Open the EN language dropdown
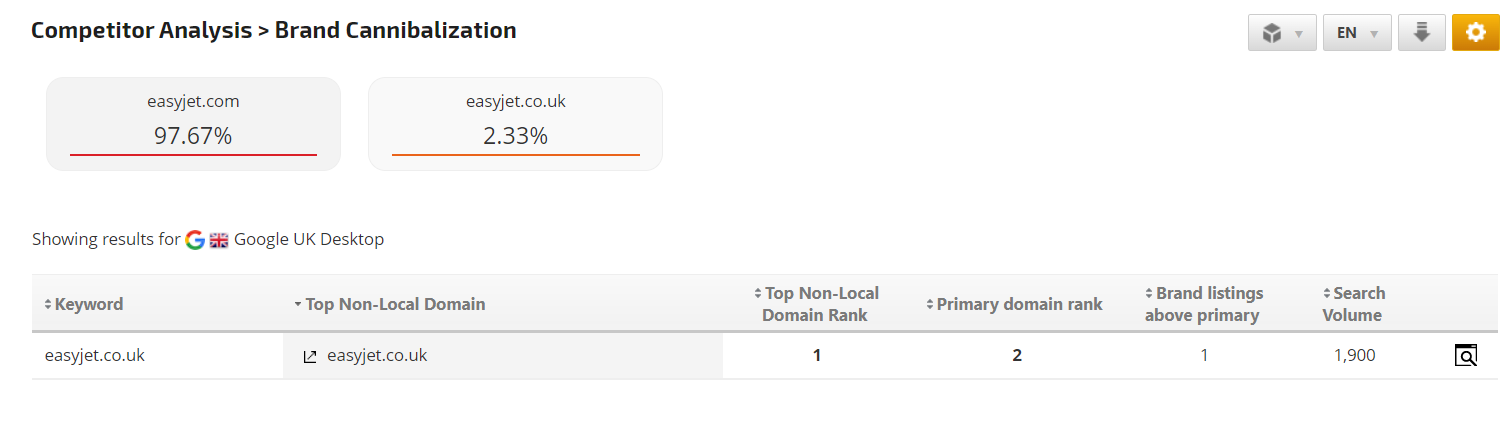This screenshot has height=447, width=1511. 1356,33
